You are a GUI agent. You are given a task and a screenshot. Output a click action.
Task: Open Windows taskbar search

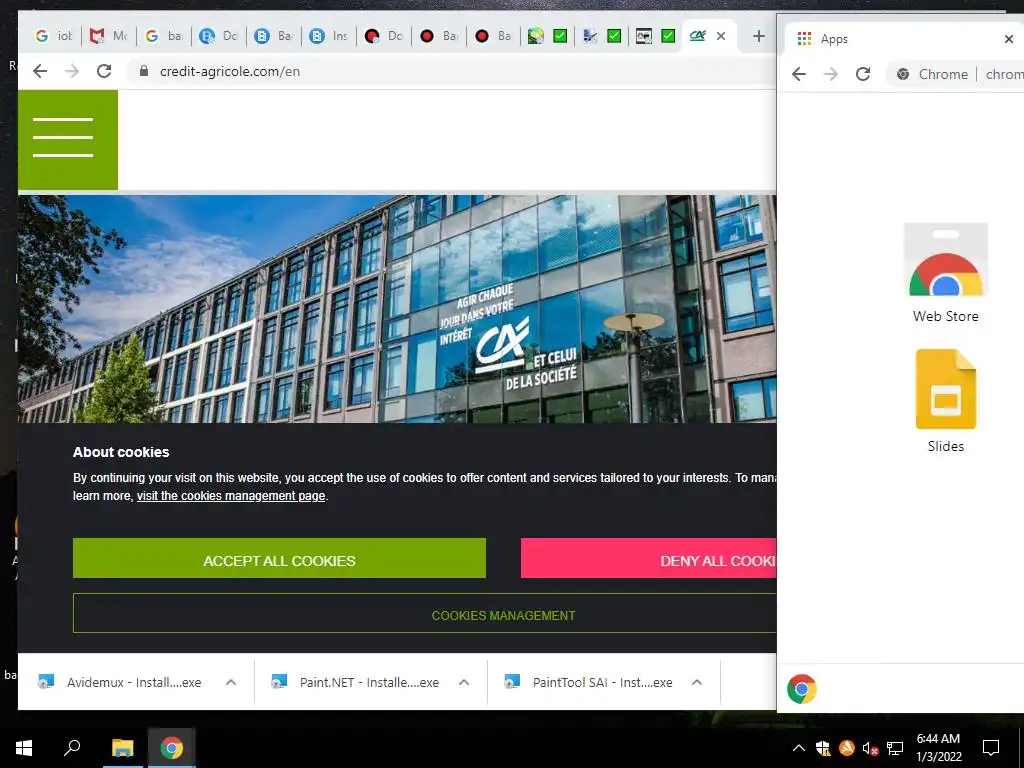72,748
